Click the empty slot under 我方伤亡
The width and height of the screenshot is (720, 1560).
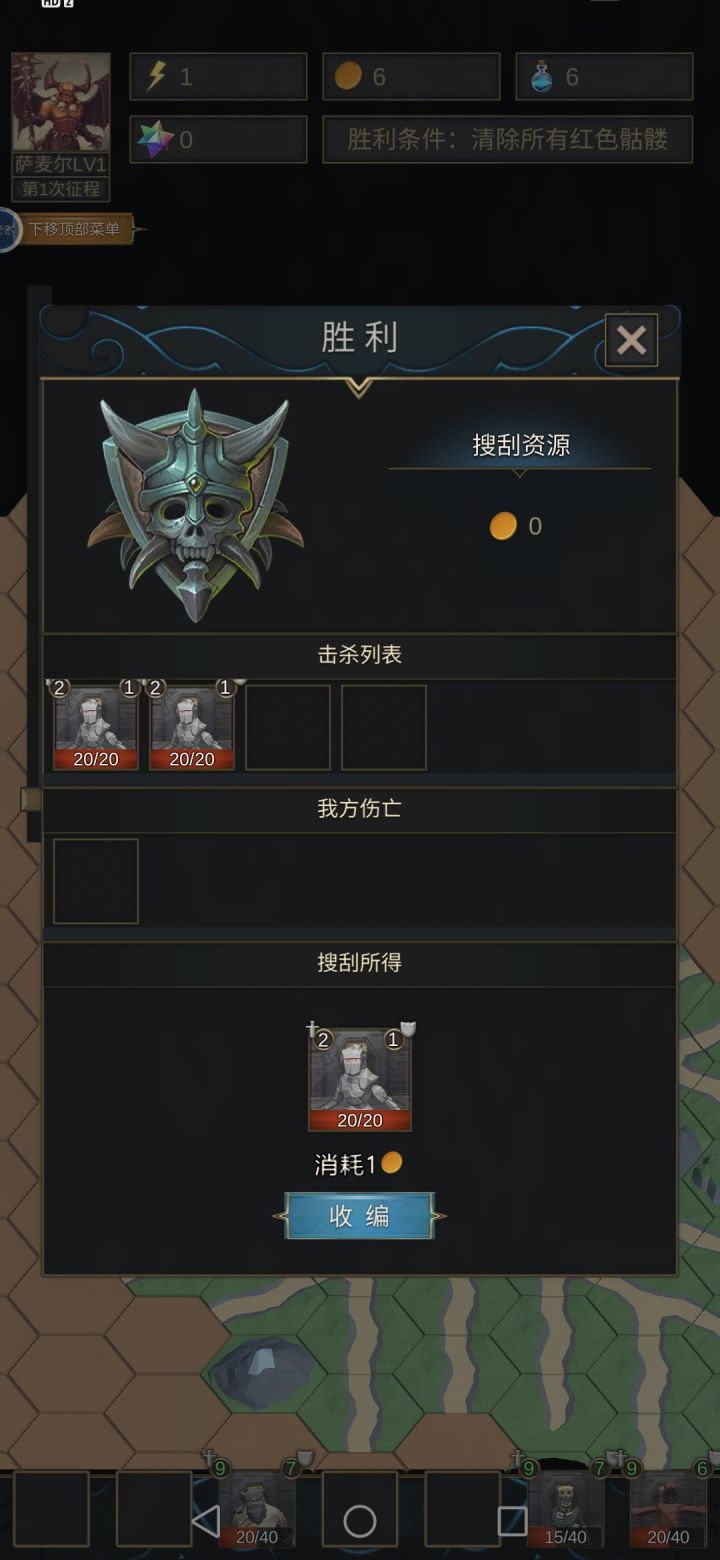pos(96,881)
